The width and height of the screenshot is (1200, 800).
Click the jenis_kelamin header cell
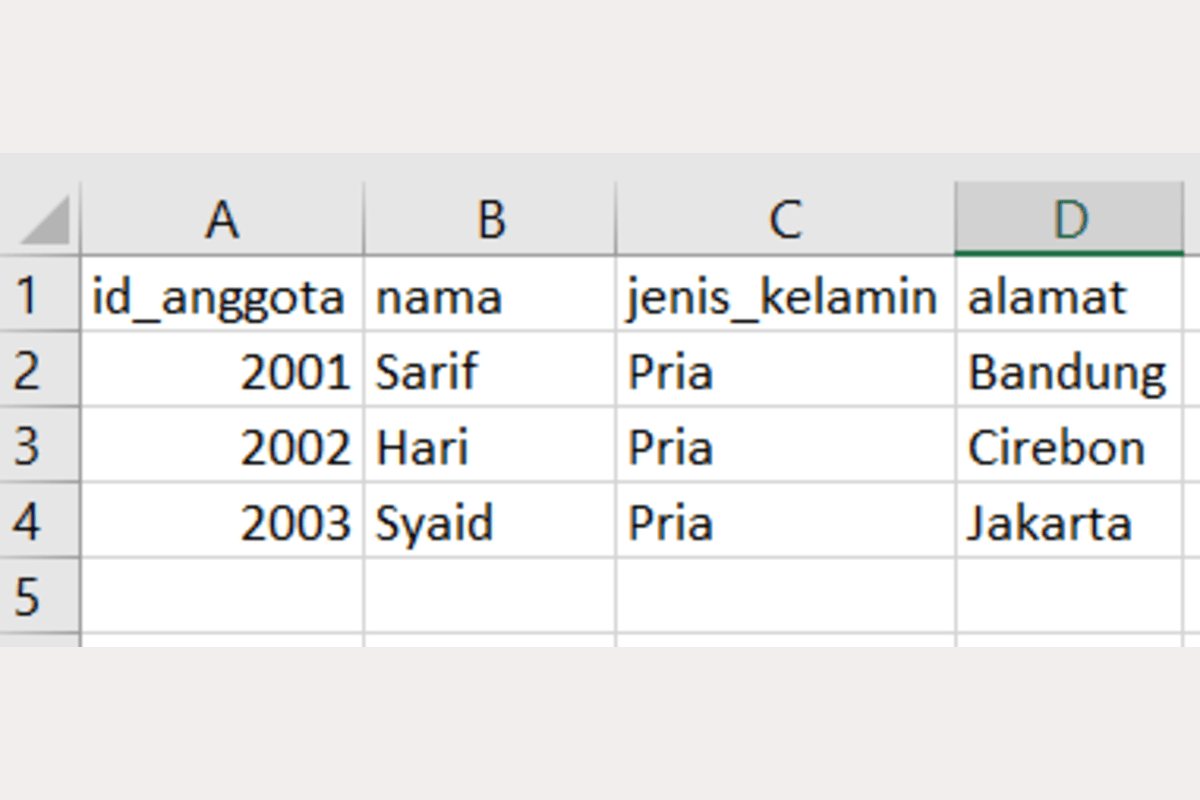click(785, 296)
